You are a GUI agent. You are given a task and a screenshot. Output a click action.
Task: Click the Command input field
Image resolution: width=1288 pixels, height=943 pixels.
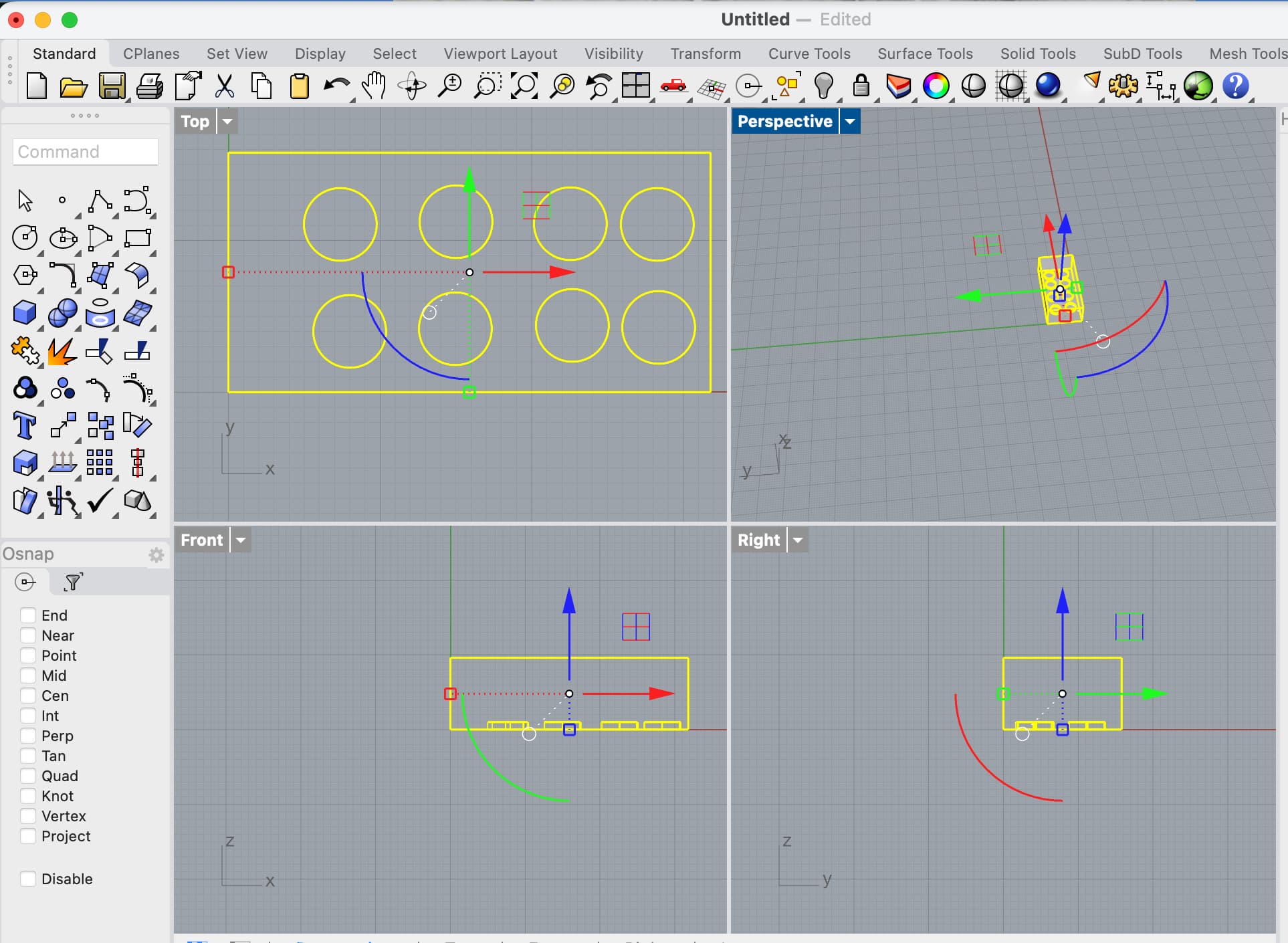pyautogui.click(x=86, y=152)
